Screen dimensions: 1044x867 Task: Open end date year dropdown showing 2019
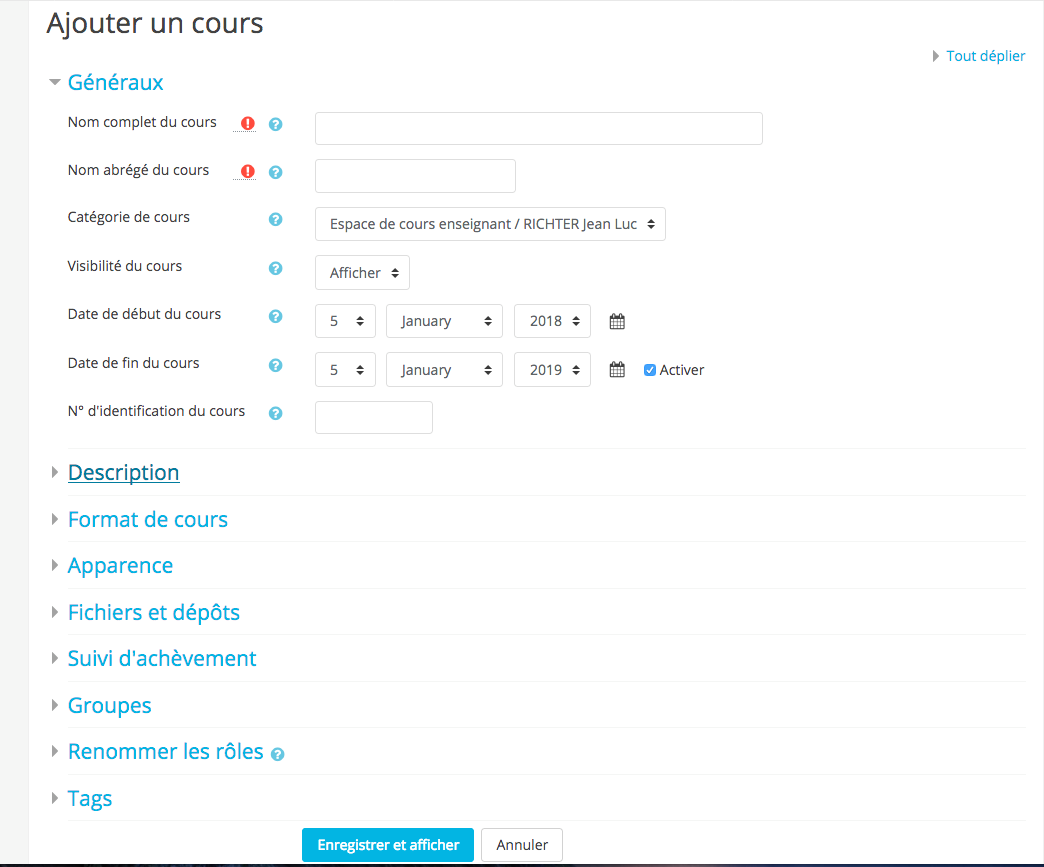pyautogui.click(x=552, y=370)
